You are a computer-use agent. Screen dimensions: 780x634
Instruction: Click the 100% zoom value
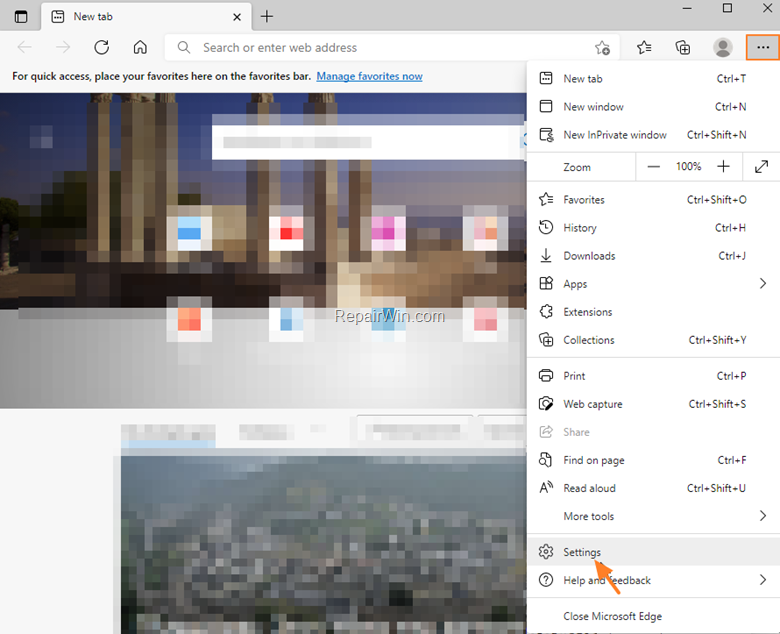688,167
